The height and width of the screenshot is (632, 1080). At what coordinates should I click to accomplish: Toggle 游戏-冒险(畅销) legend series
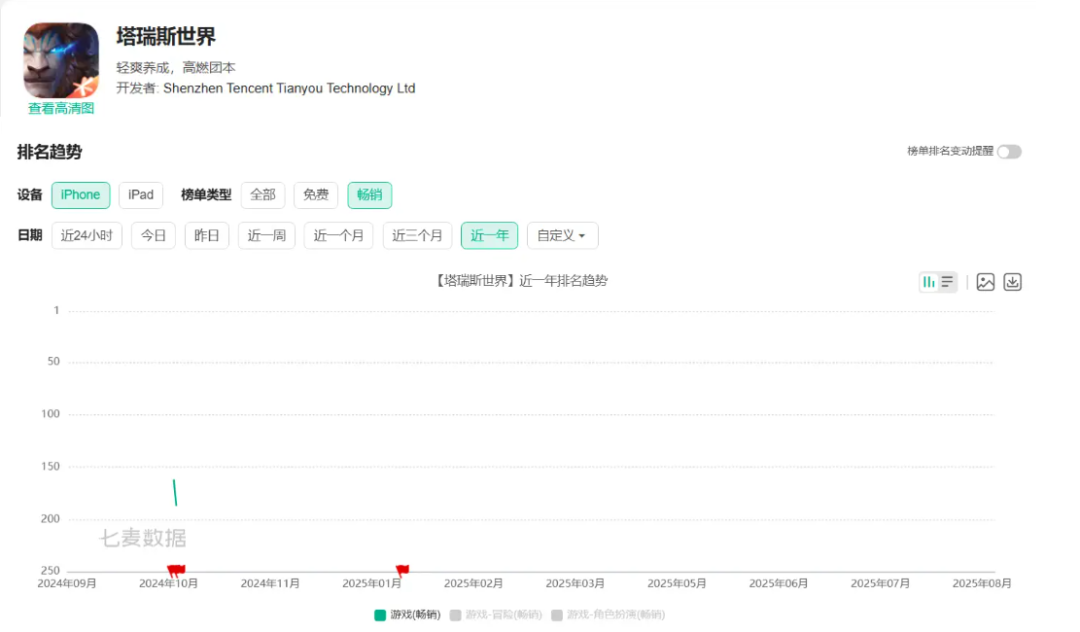[x=495, y=614]
